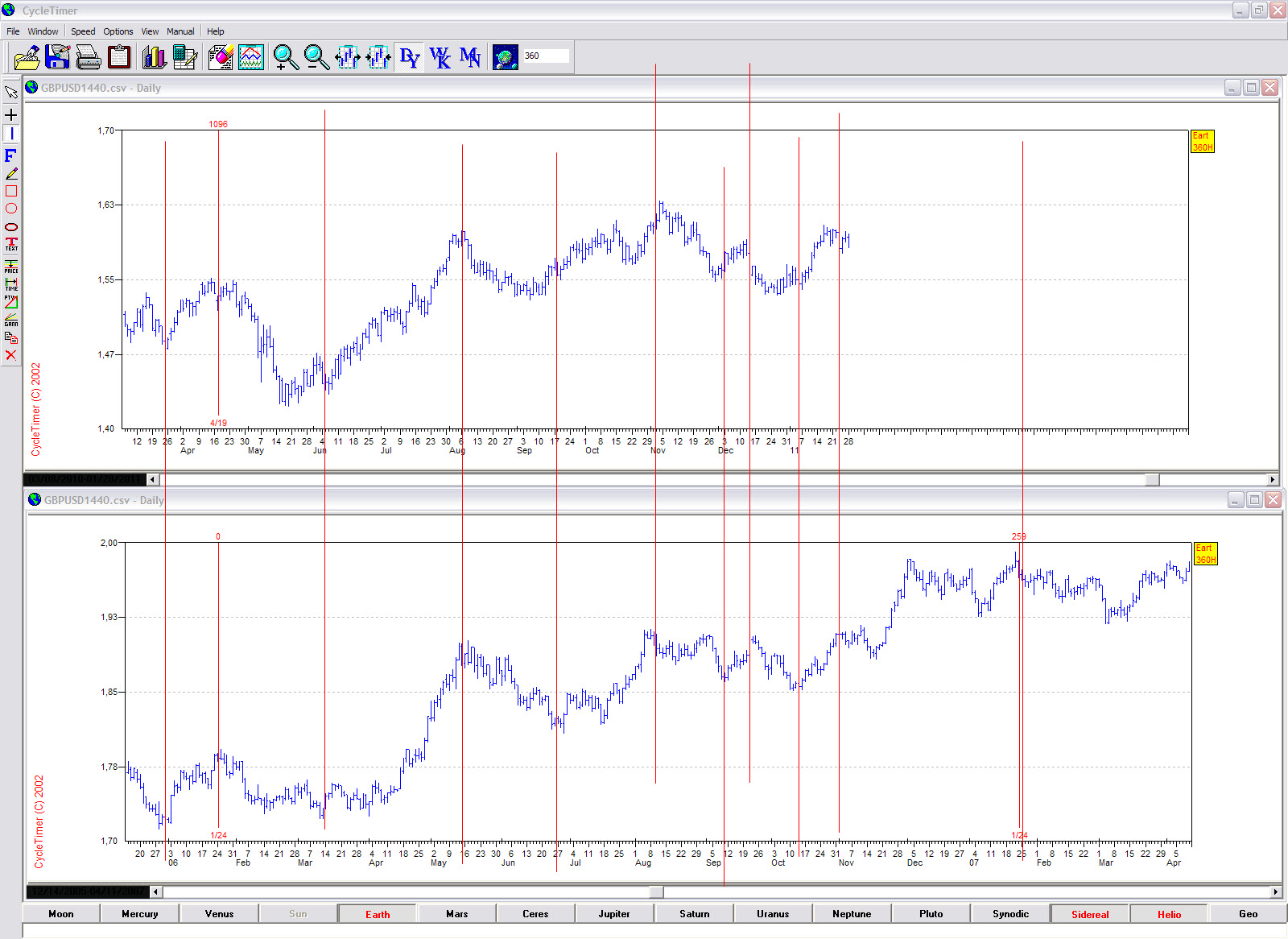Click the upper chart's horizontal scrollbar thumb
Screen dimensions: 1288x939
coord(1153,480)
